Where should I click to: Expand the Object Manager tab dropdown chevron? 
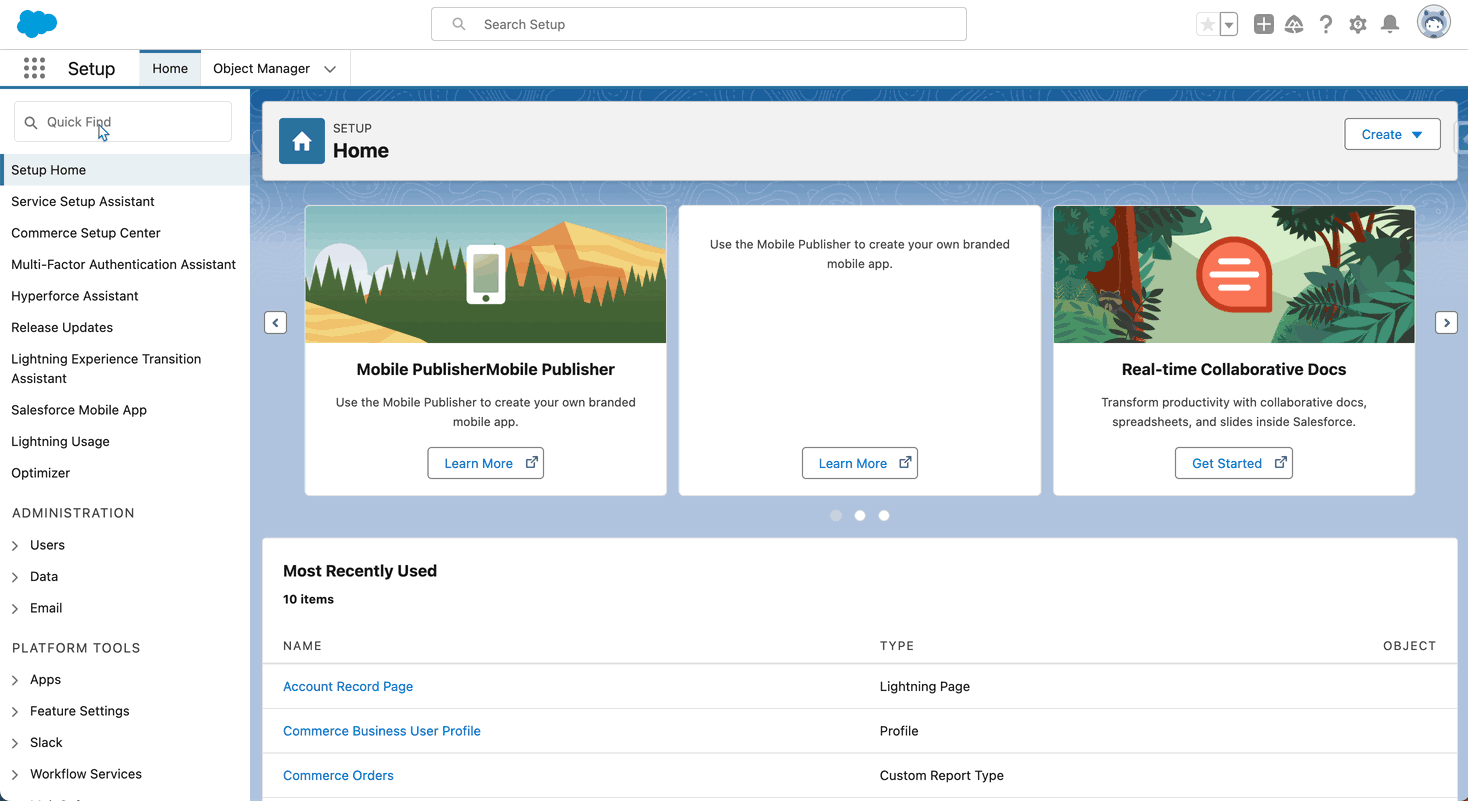click(x=330, y=69)
